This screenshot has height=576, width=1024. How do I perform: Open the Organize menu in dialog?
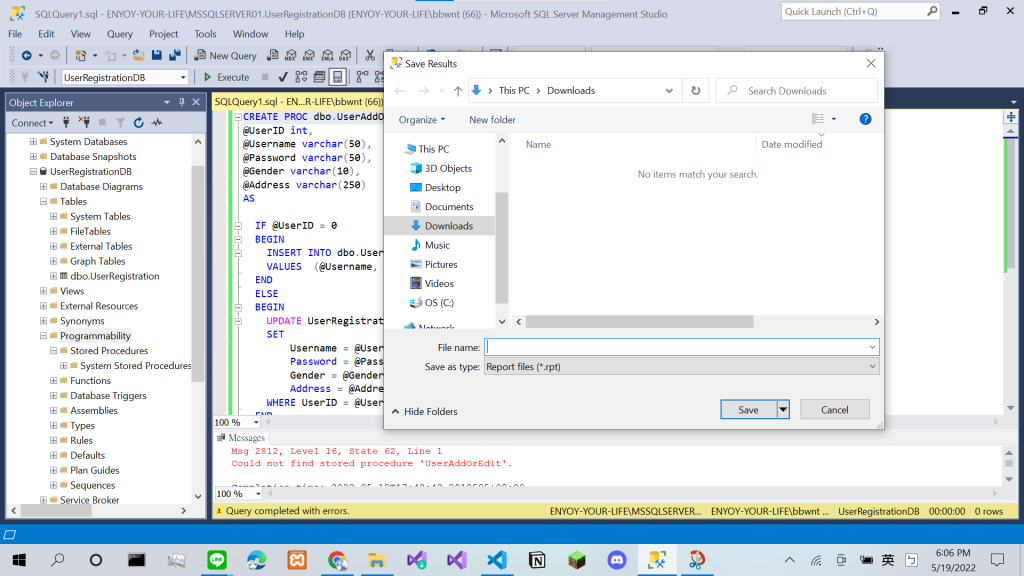(422, 120)
